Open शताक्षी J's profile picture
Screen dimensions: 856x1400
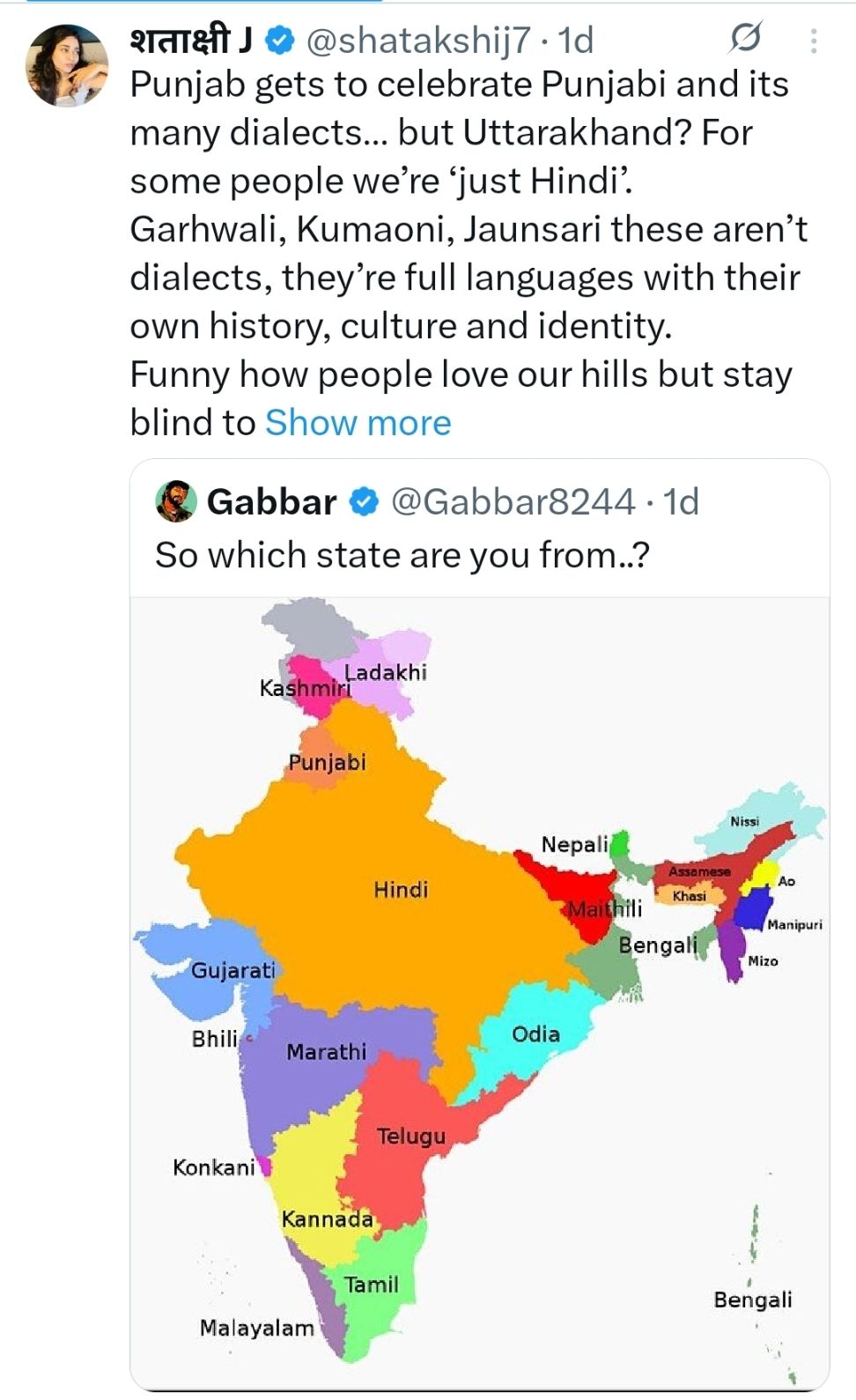[x=67, y=66]
